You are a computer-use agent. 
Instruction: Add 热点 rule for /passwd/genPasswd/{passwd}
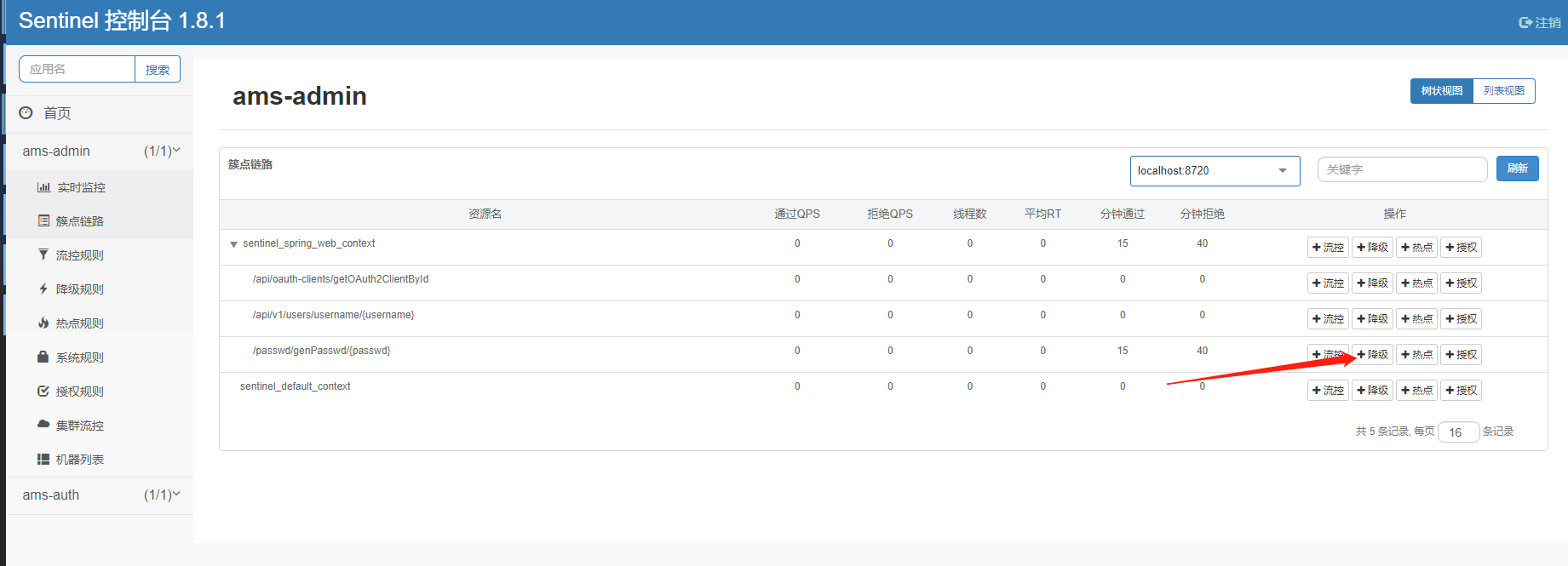(x=1417, y=355)
